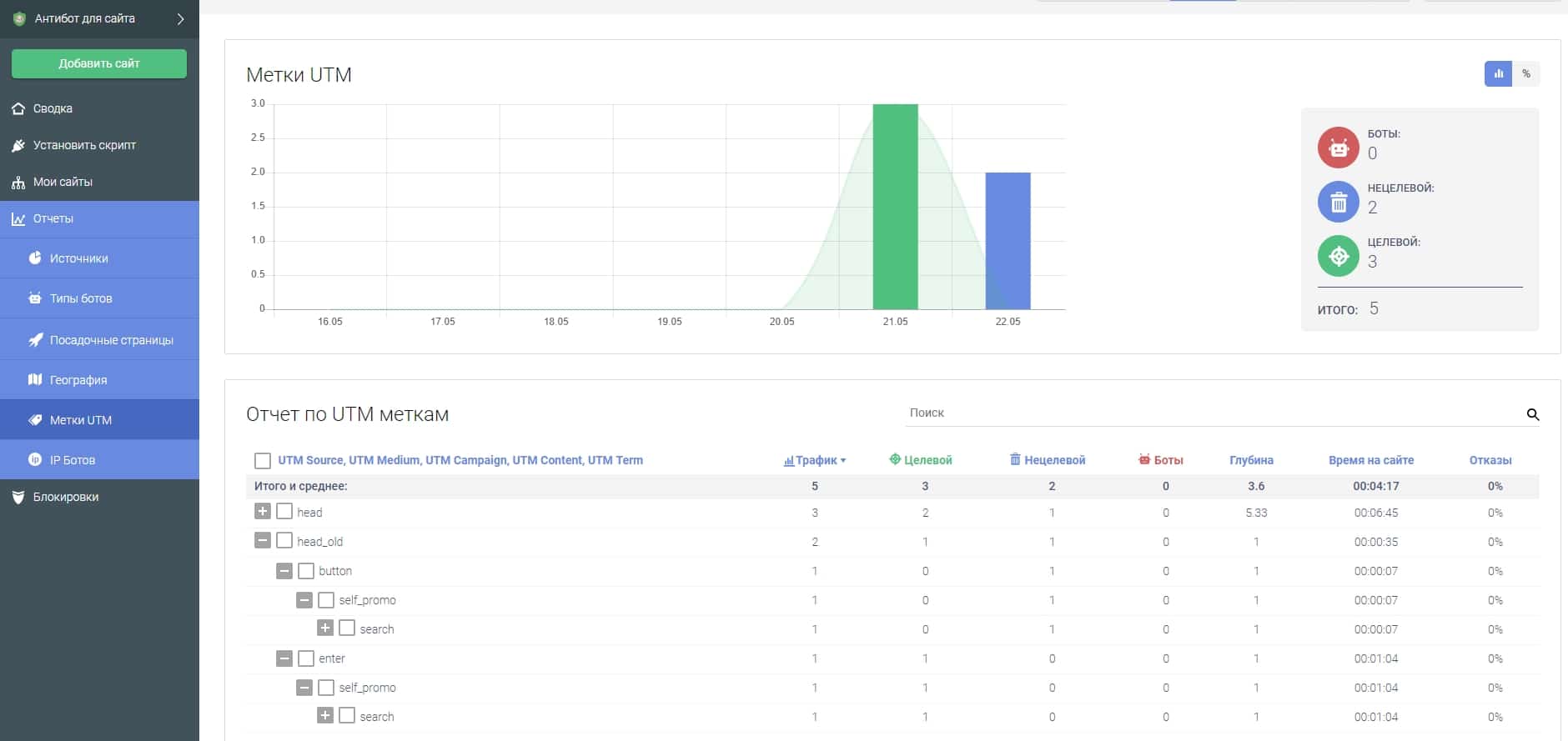Expand the head row
This screenshot has width=1568, height=741.
(263, 511)
